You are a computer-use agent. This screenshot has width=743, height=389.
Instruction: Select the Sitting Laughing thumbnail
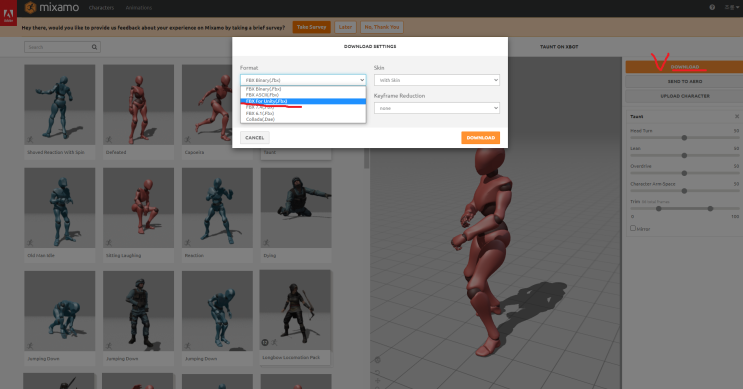(x=138, y=208)
